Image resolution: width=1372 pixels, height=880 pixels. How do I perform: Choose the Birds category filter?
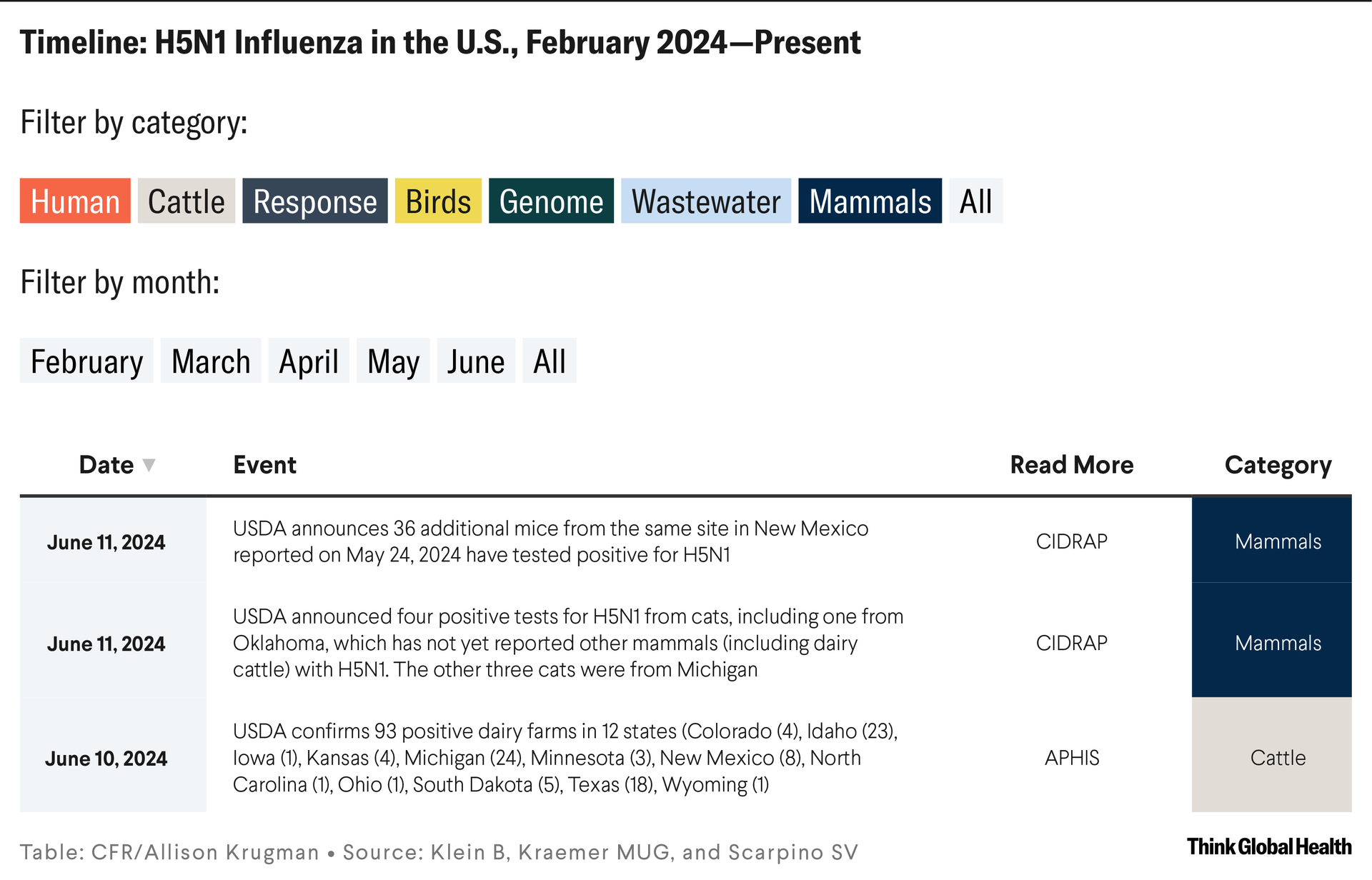[x=438, y=201]
